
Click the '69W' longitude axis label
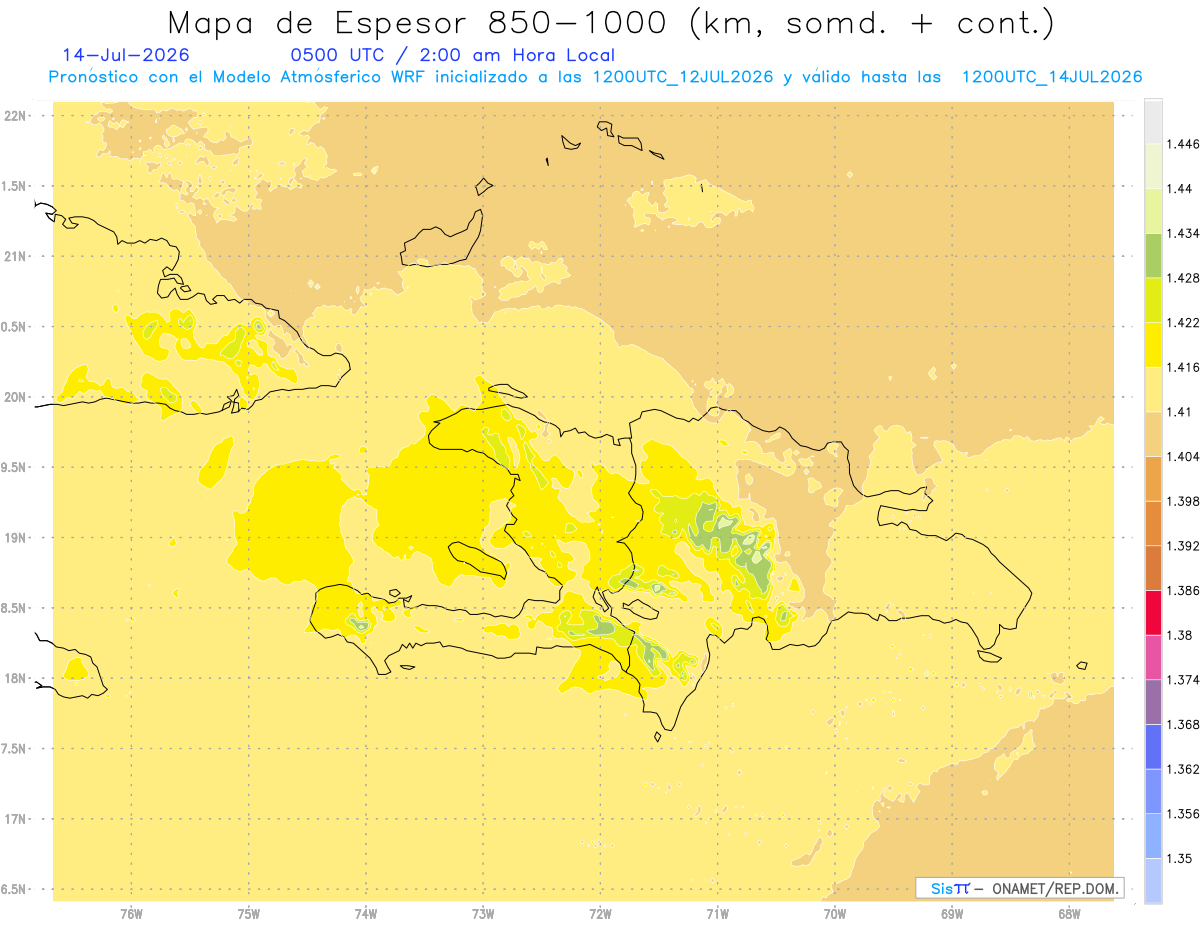tap(952, 913)
